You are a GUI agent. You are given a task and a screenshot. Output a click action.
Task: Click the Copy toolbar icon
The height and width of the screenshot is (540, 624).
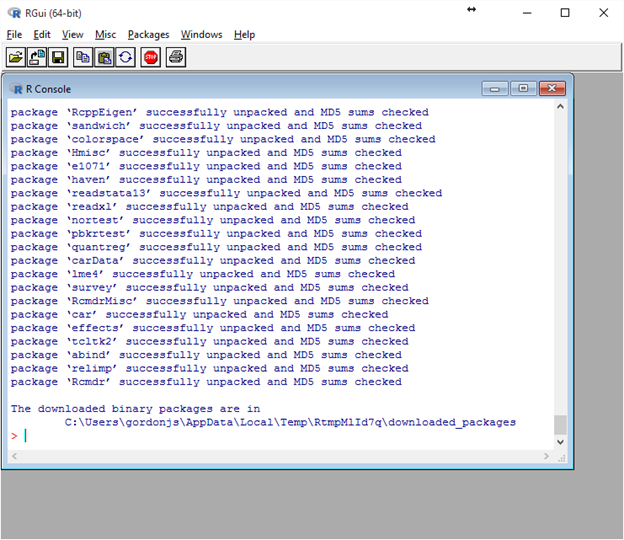(83, 58)
